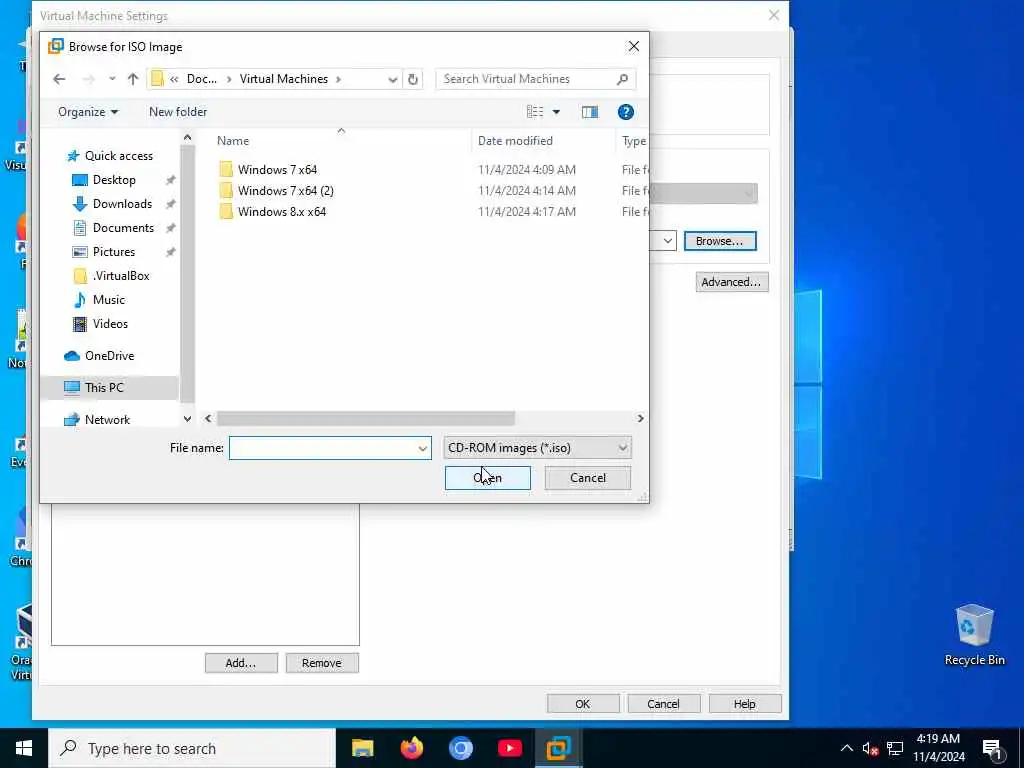1024x768 pixels.
Task: Show hidden system tray icons
Action: [846, 748]
